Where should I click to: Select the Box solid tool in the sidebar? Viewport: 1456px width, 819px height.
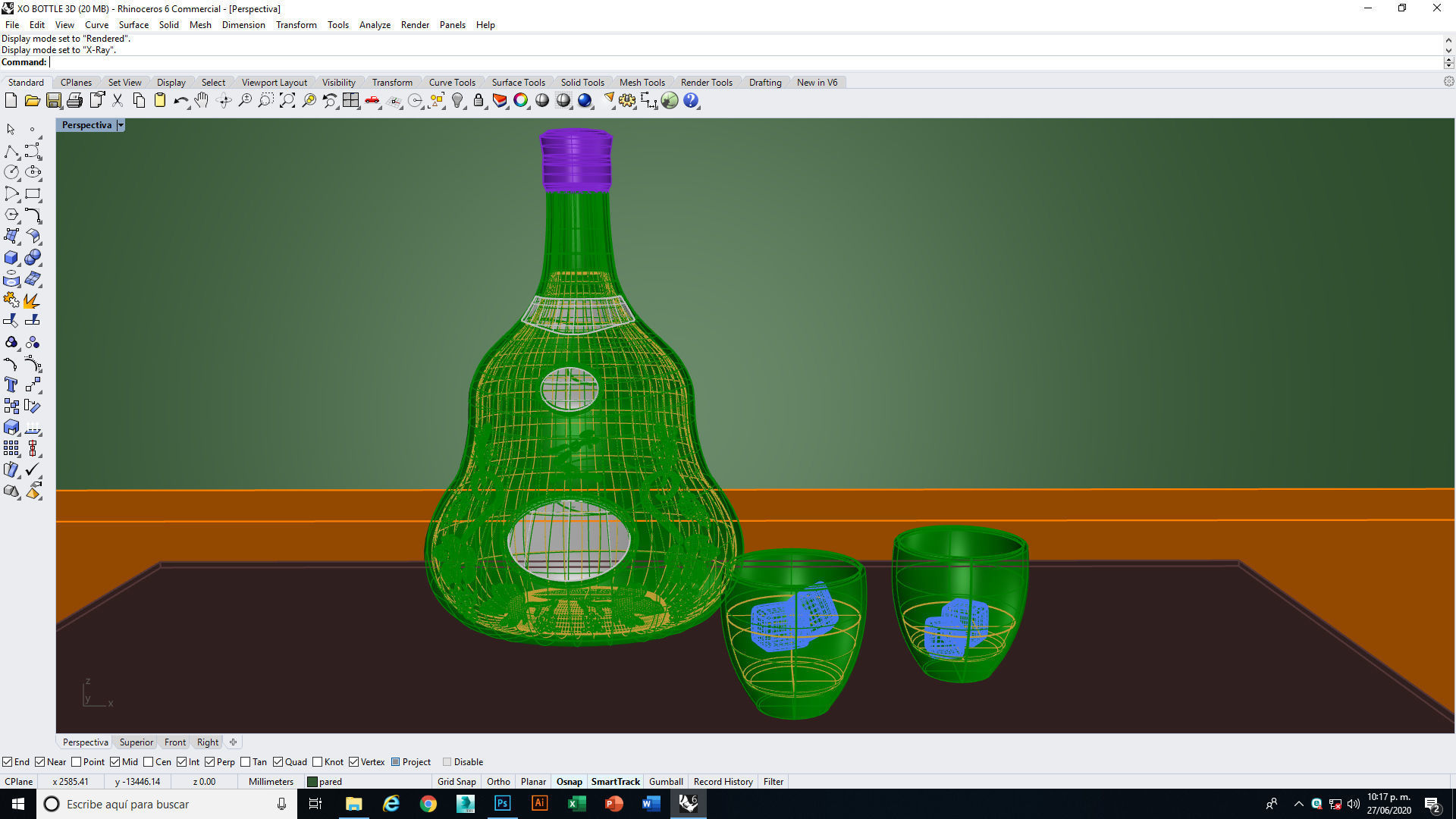pos(11,258)
